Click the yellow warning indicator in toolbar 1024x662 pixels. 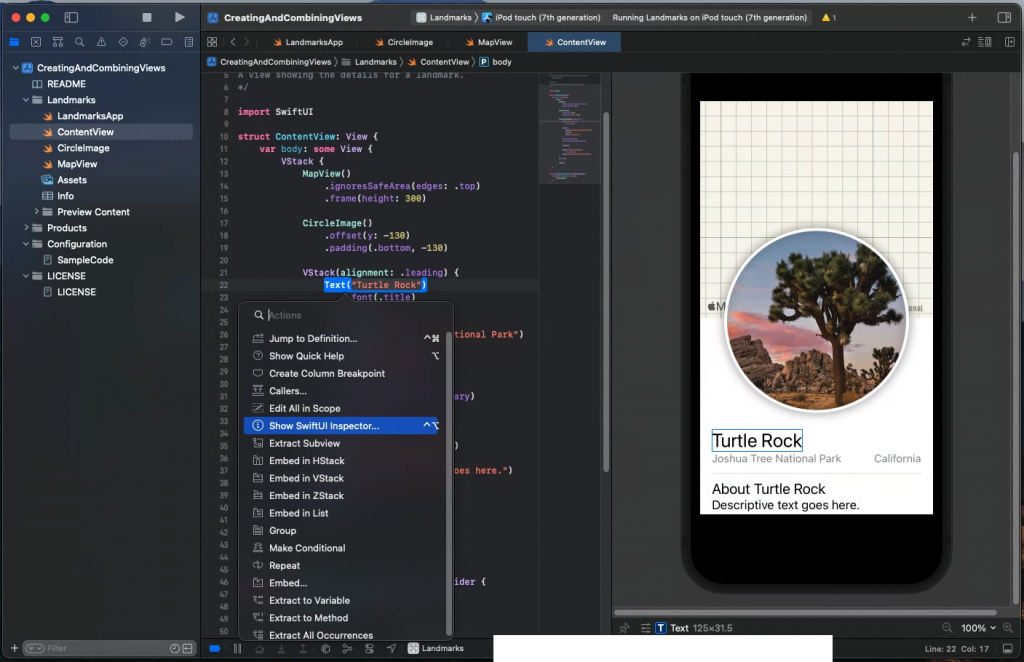coord(828,18)
